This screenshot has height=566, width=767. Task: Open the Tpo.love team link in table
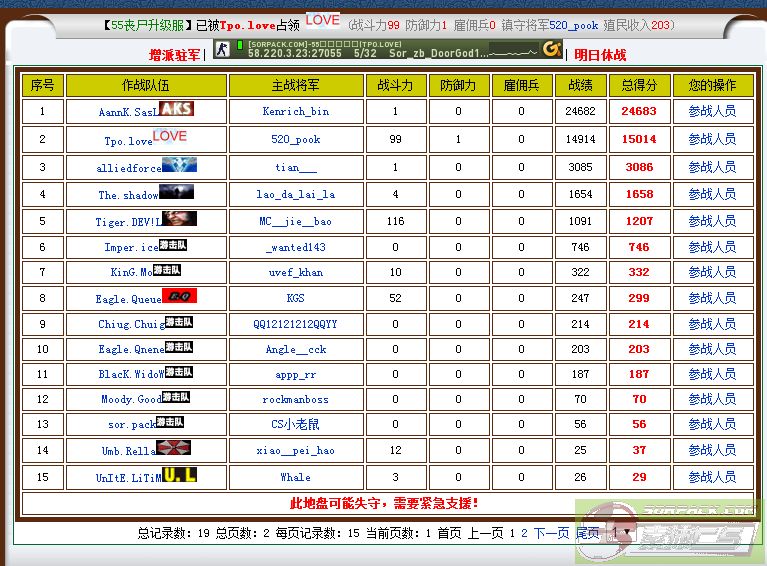click(x=128, y=141)
